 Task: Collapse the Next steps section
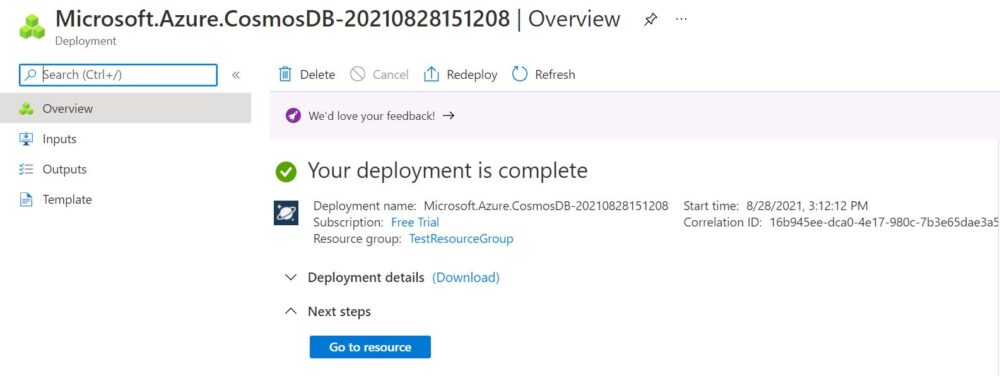point(291,312)
